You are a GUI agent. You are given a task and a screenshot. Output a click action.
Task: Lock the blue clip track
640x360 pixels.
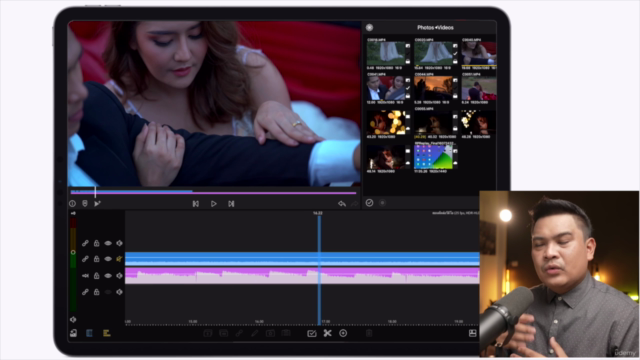click(97, 259)
